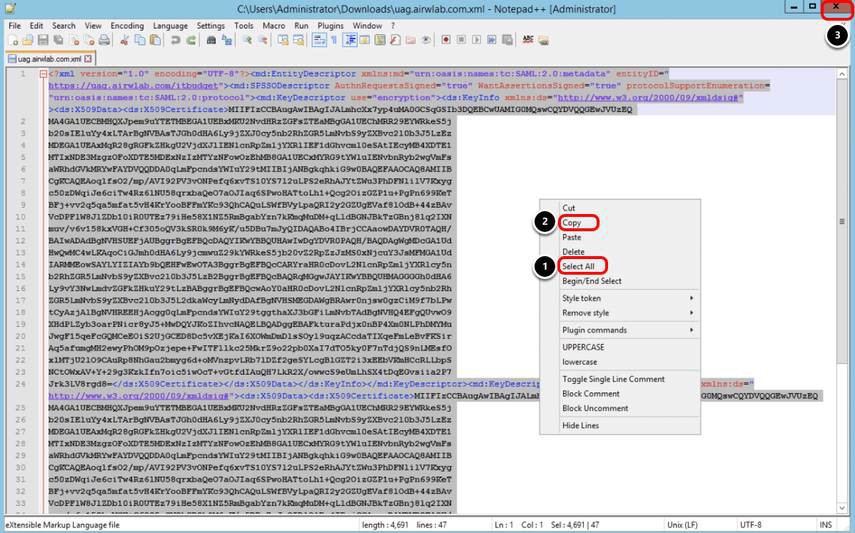
Task: Toggle Synchronize vertical scrolling icon
Action: (x=283, y=40)
